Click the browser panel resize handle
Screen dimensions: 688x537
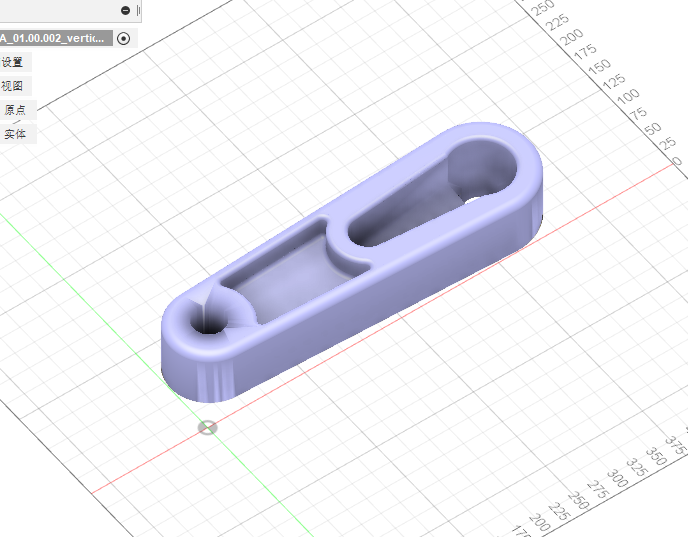coord(137,10)
